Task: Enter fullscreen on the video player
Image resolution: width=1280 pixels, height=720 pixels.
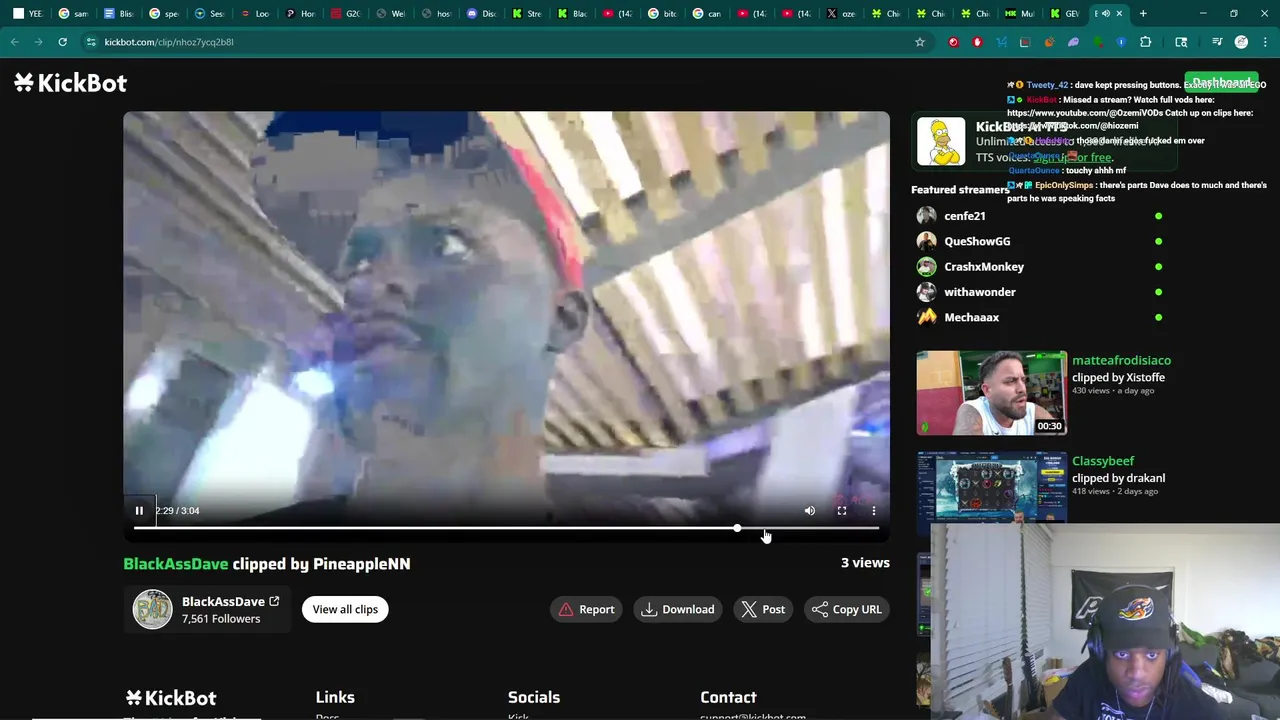Action: coord(842,511)
